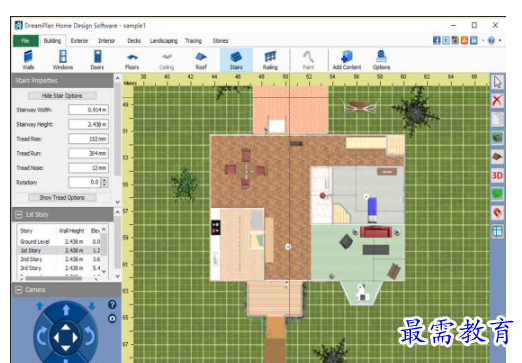Select the Ground Level story row
The height and width of the screenshot is (363, 522).
(x=59, y=241)
